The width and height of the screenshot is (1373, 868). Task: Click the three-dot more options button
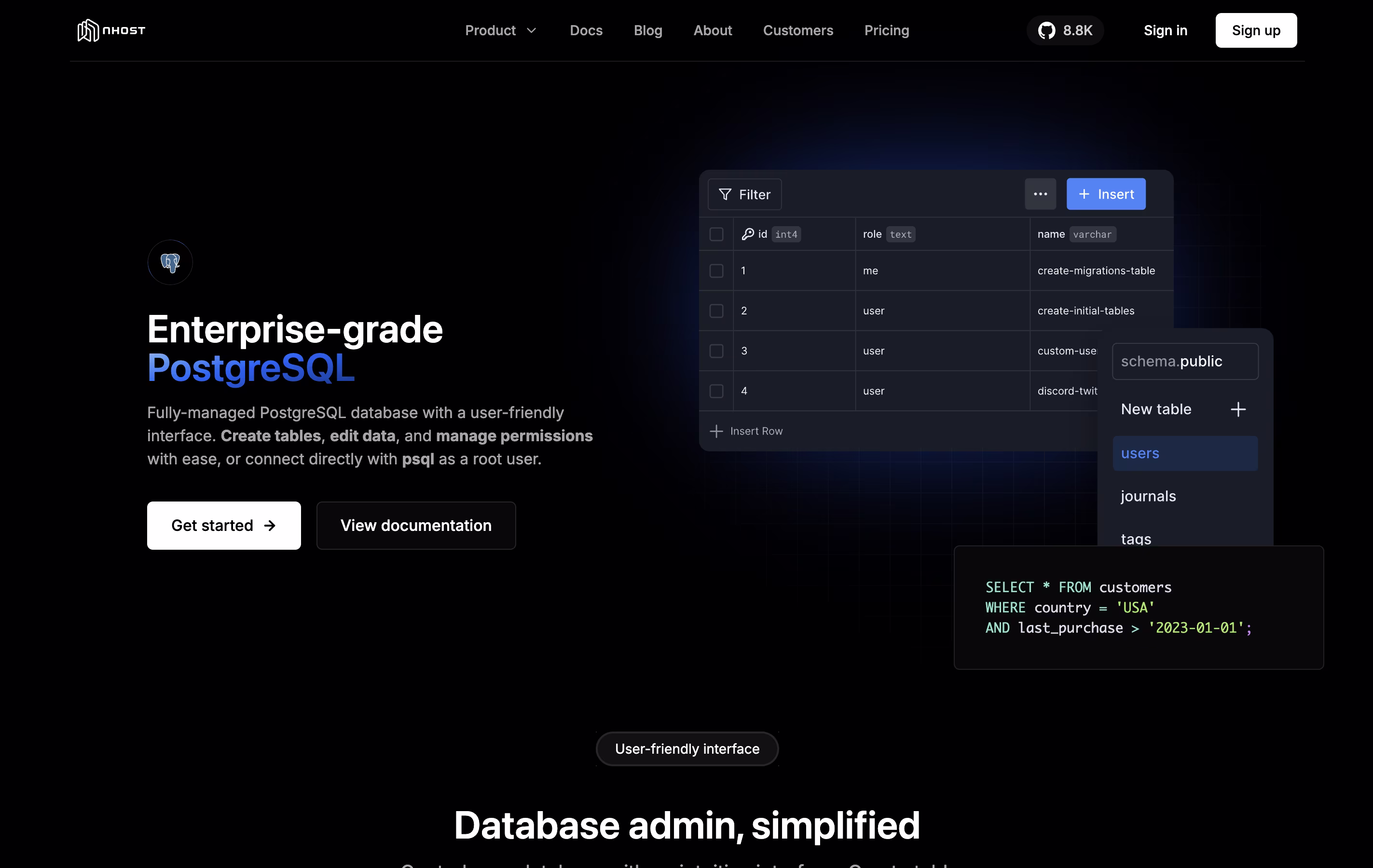pos(1040,194)
